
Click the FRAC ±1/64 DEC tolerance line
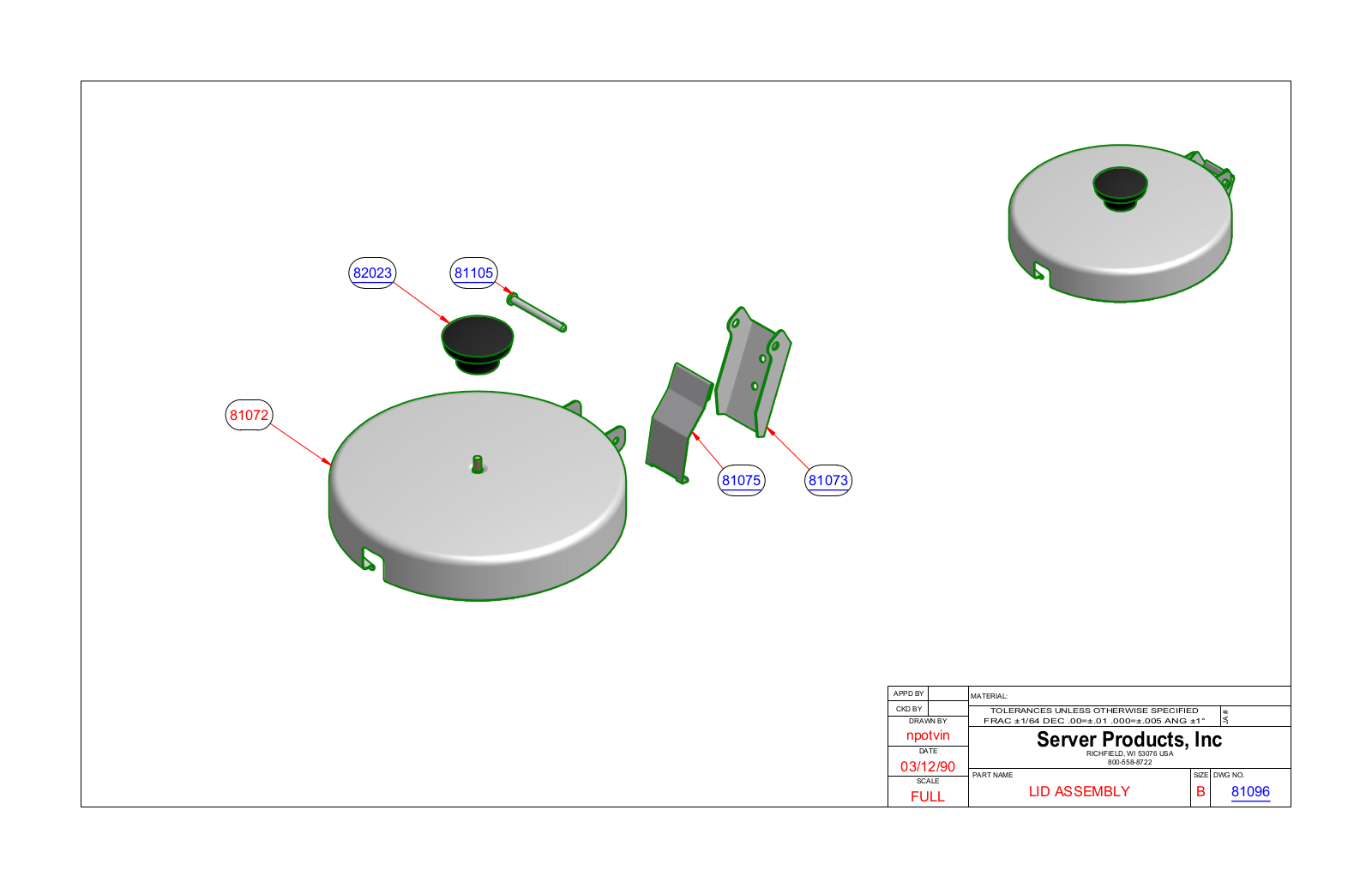pyautogui.click(x=1094, y=721)
